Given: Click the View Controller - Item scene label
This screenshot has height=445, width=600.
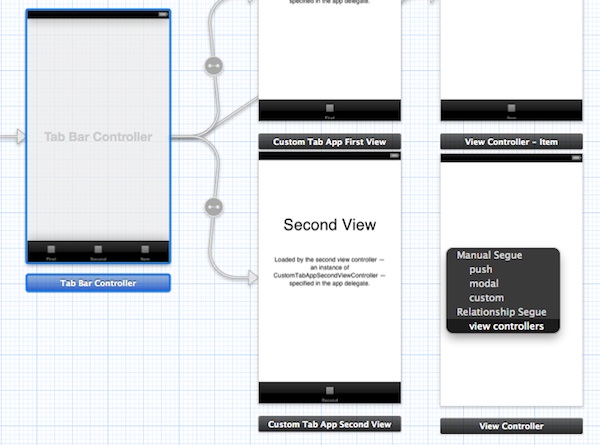Looking at the screenshot, I should (x=511, y=142).
